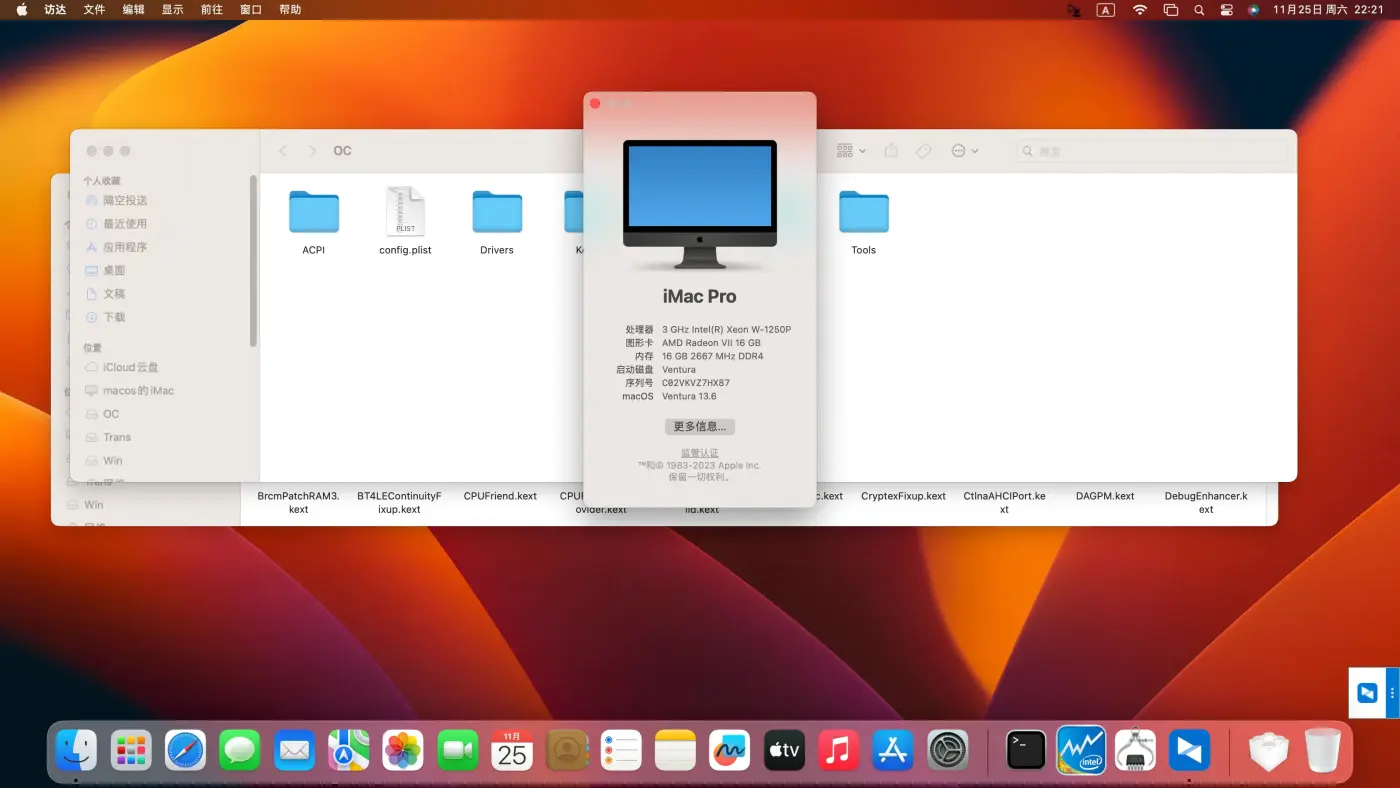1400x788 pixels.
Task: Open System Settings from the Dock
Action: (947, 750)
